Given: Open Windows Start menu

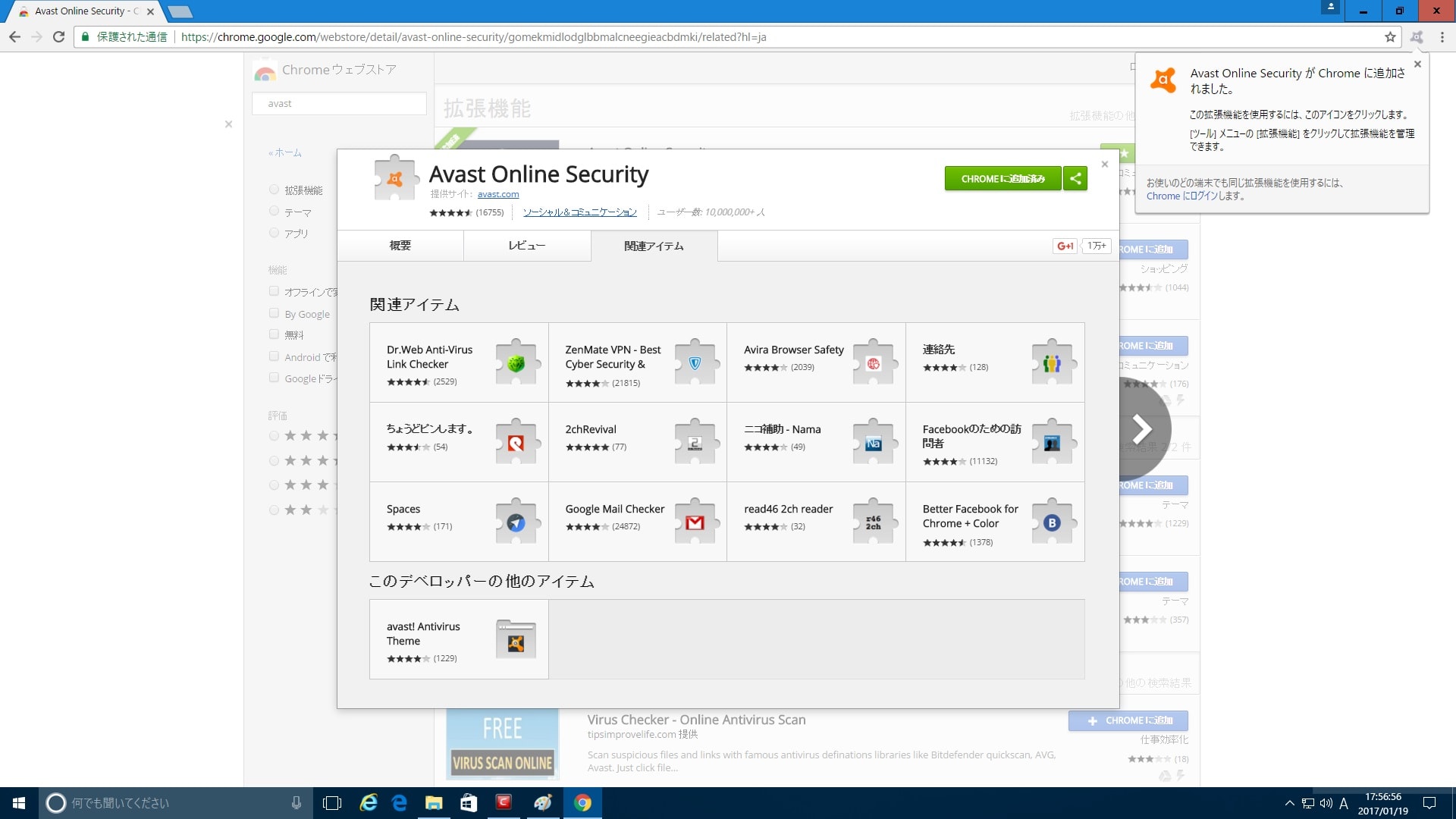Looking at the screenshot, I should tap(19, 803).
